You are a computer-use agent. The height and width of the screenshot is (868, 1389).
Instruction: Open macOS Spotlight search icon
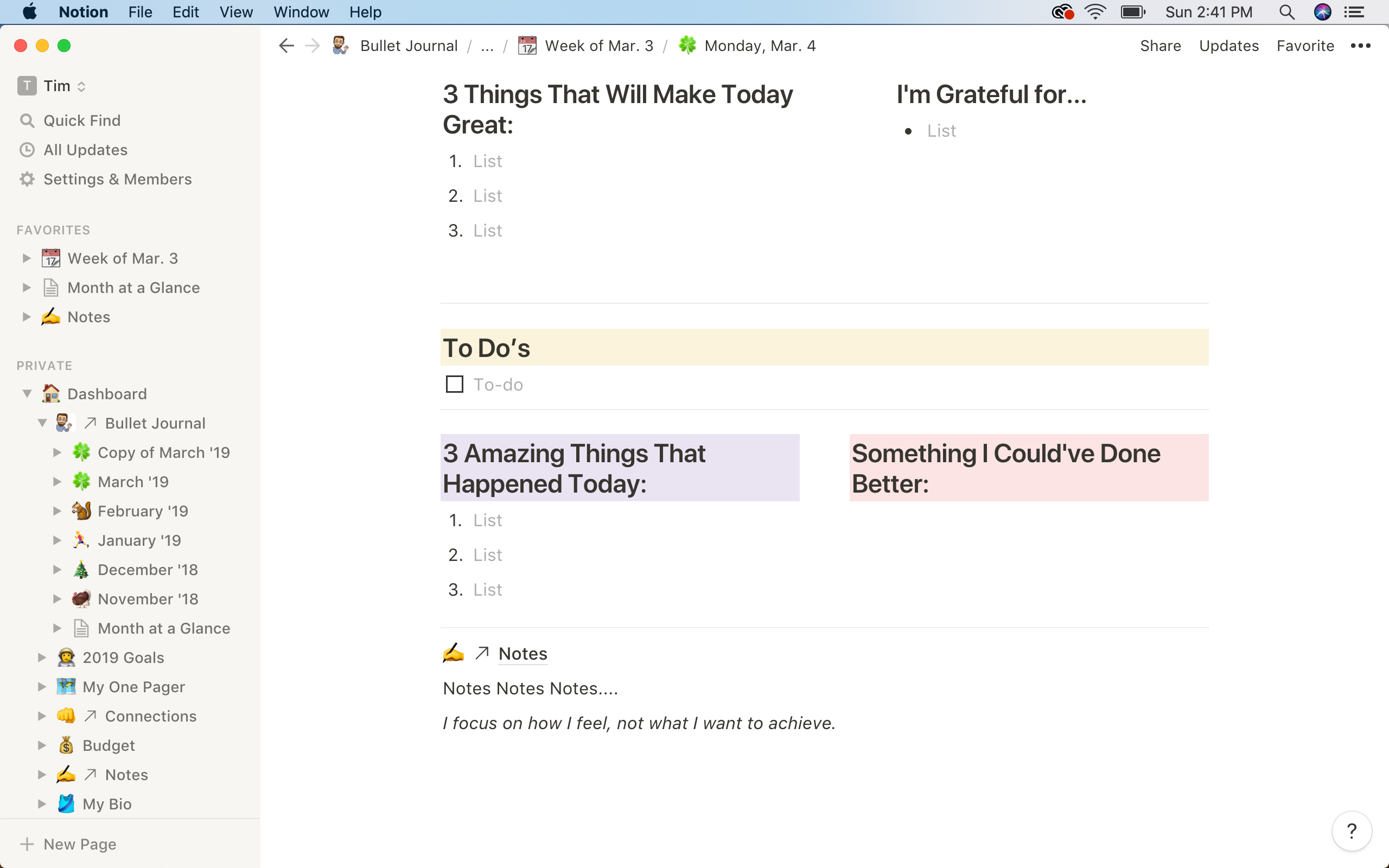coord(1287,12)
